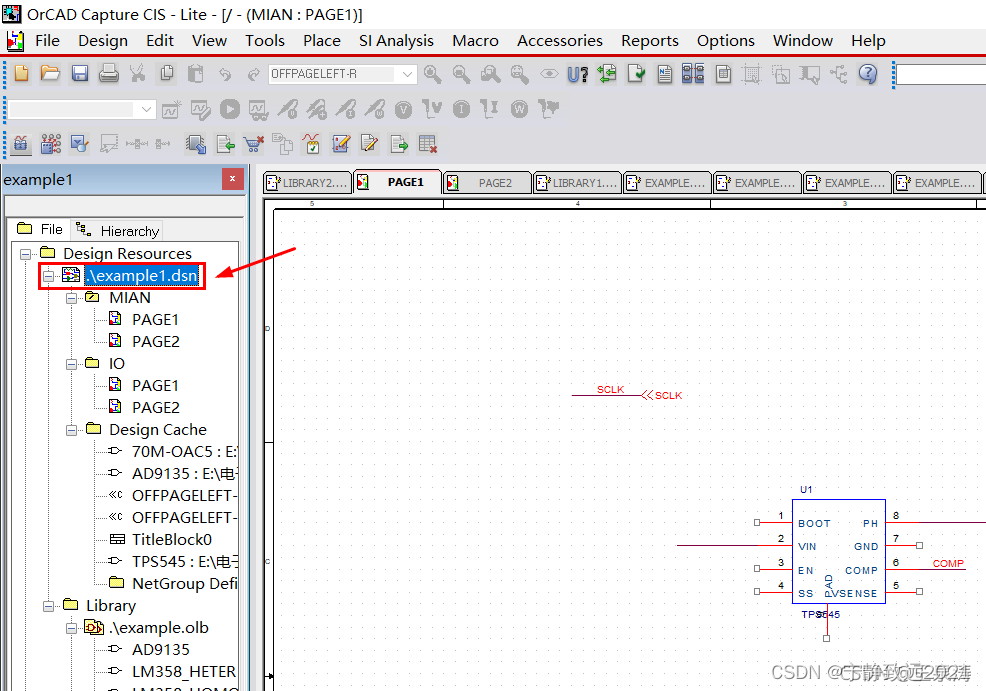This screenshot has width=986, height=691.
Task: Open the OFFPAGELEFT-R part dropdown
Action: [x=407, y=75]
